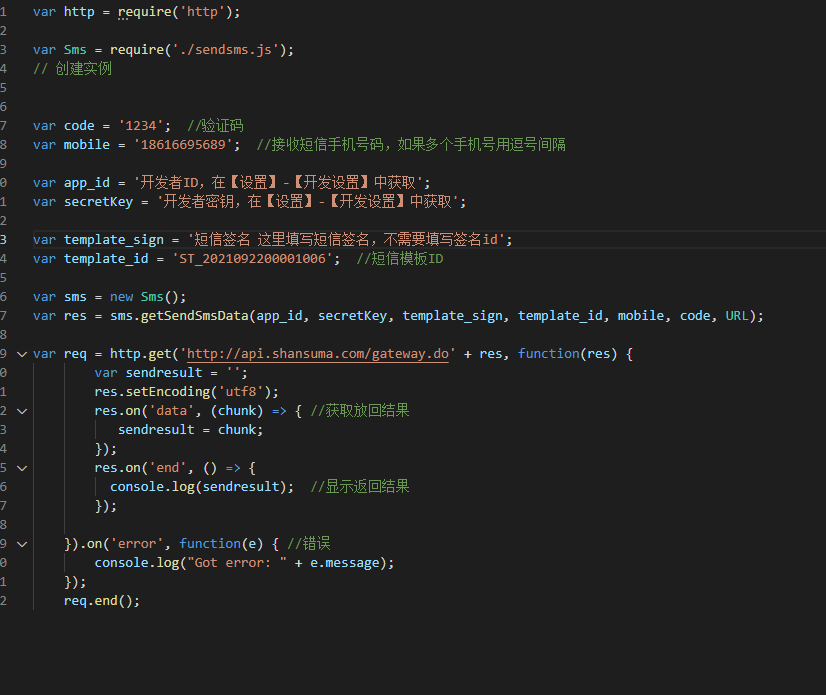This screenshot has height=695, width=826.
Task: Click the app_id variable declaration name
Action: pos(83,183)
